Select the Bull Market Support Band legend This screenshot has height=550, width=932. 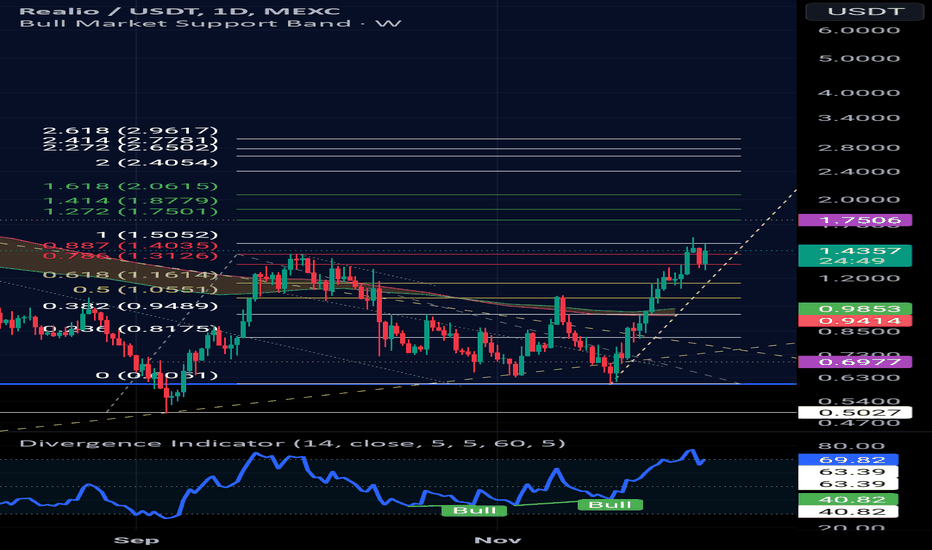(x=210, y=24)
